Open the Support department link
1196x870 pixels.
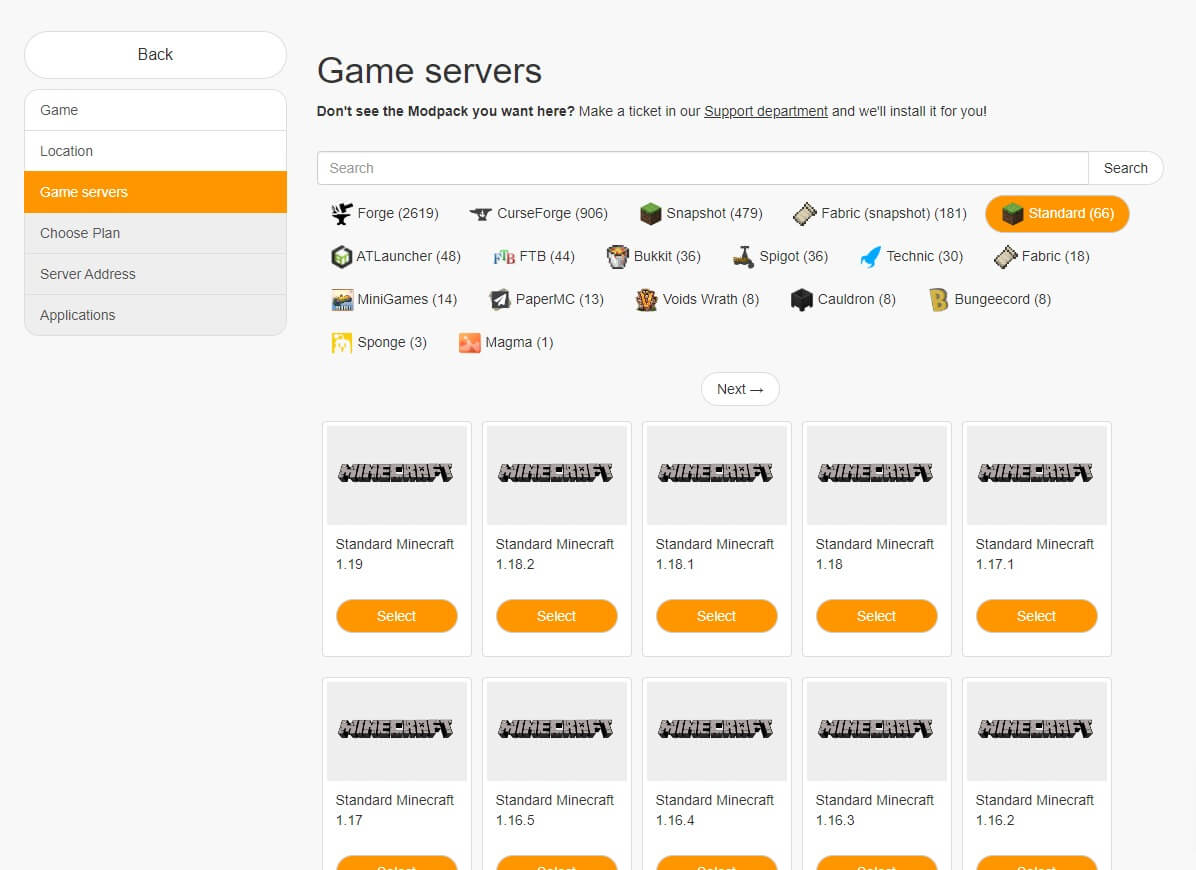click(x=765, y=111)
